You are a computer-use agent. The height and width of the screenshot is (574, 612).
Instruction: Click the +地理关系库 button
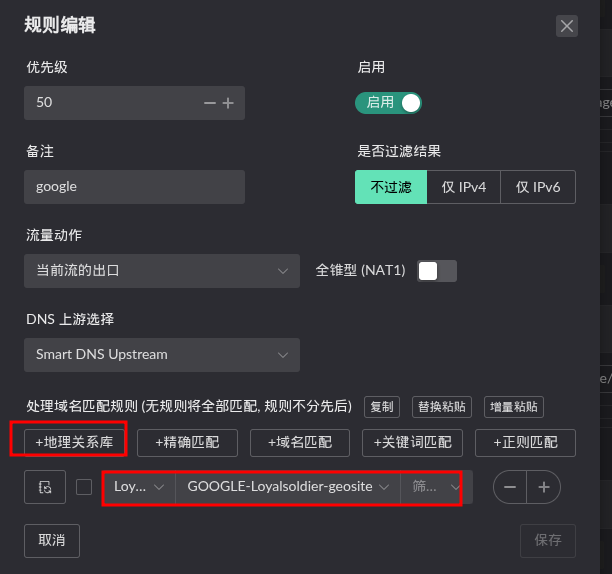[x=68, y=442]
